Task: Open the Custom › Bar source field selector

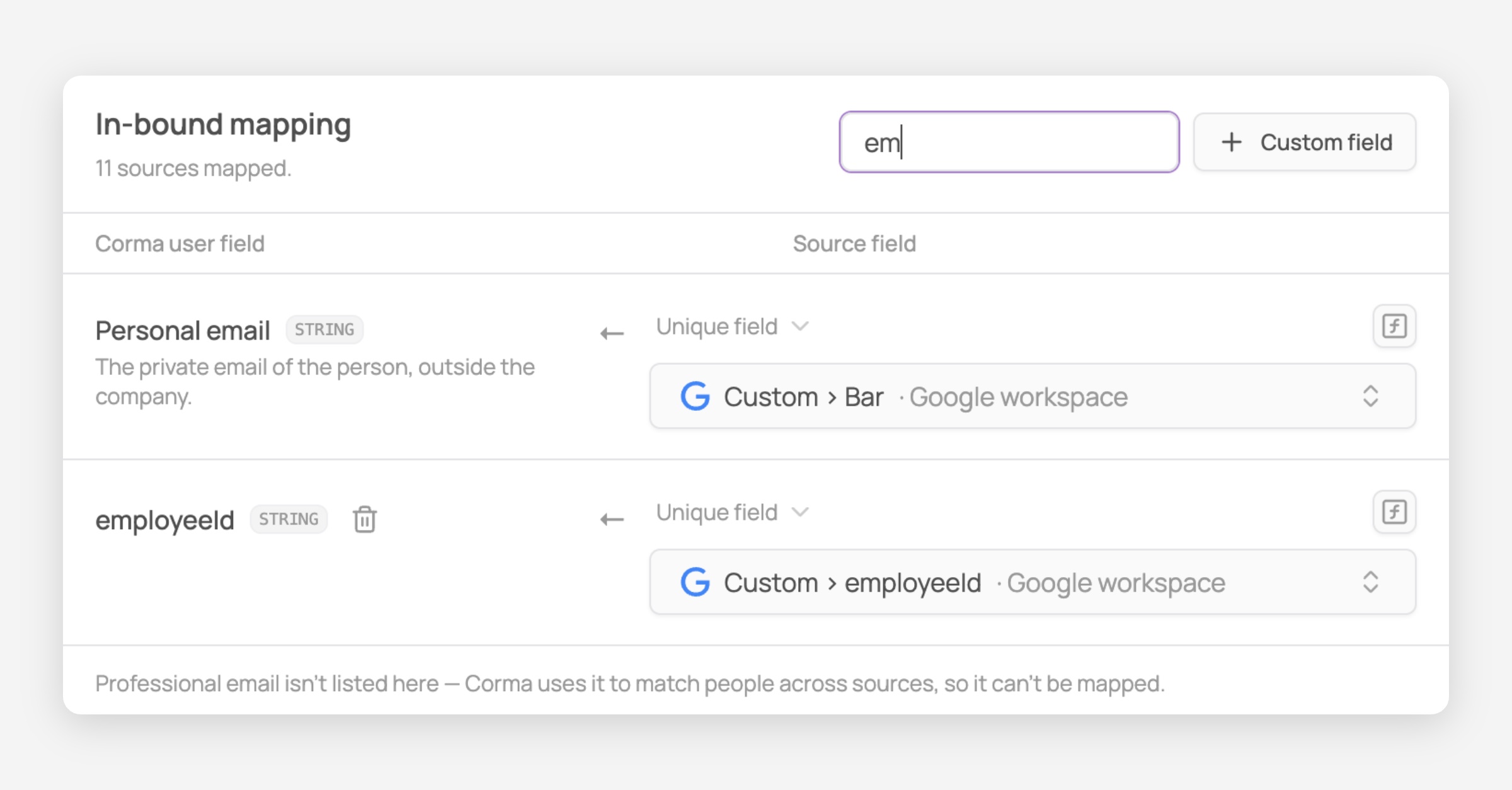Action: tap(1033, 396)
